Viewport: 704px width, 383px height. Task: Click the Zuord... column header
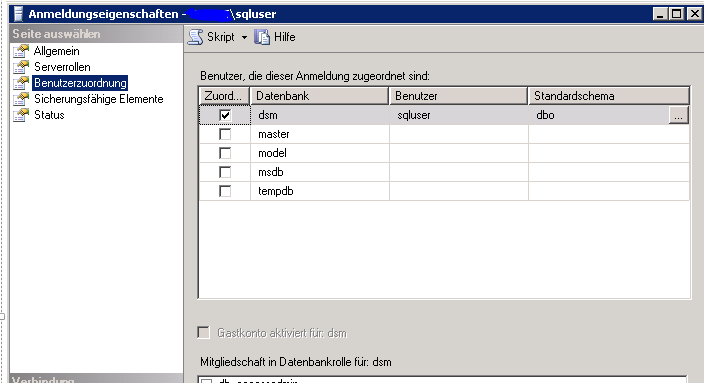click(x=224, y=96)
